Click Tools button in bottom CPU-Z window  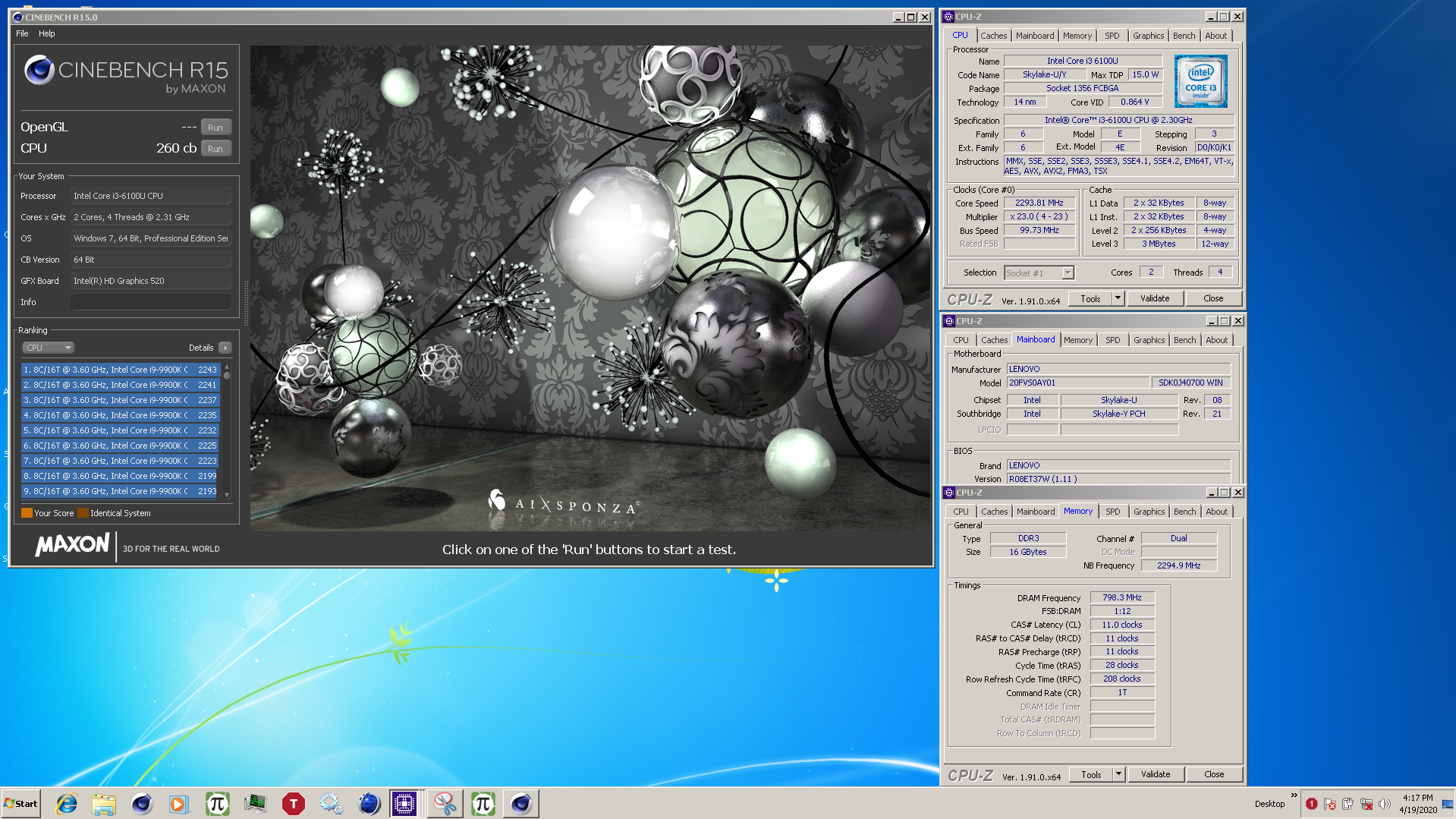tap(1091, 775)
